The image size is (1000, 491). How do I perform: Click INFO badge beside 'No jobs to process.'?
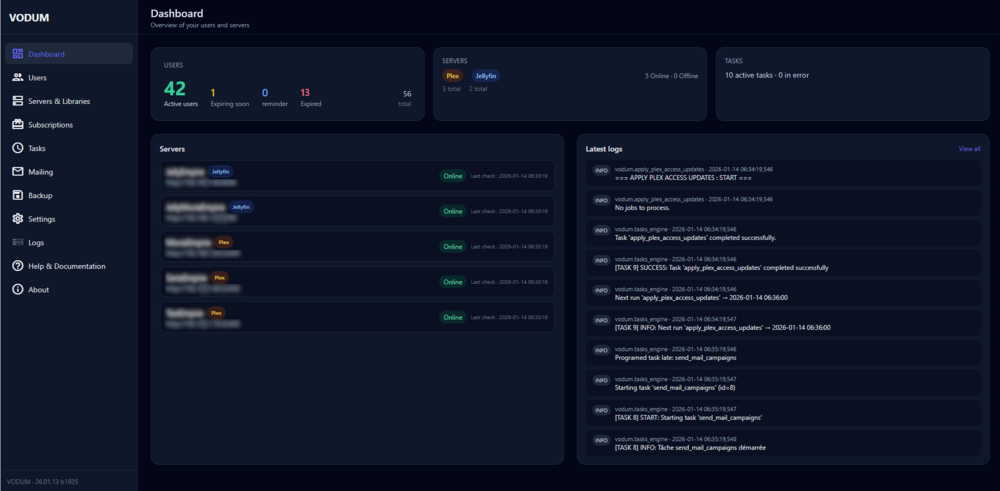click(x=601, y=200)
